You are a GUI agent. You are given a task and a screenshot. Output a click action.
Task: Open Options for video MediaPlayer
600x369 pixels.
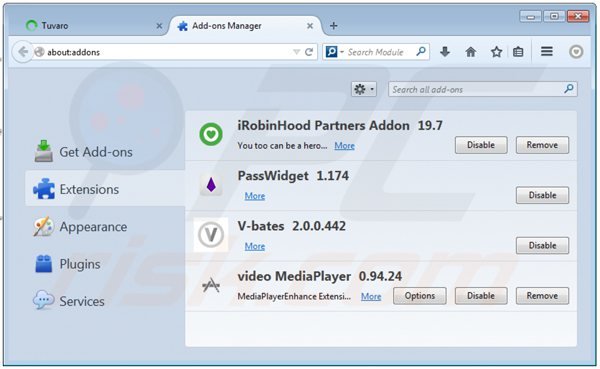click(x=420, y=296)
